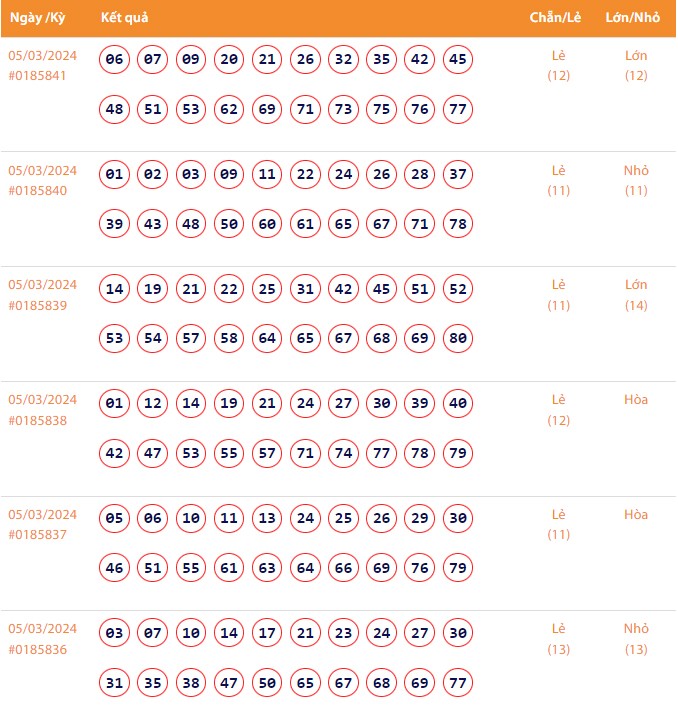Image resolution: width=678 pixels, height=717 pixels.
Task: Pick the number 37 ball
Action: coord(458,175)
